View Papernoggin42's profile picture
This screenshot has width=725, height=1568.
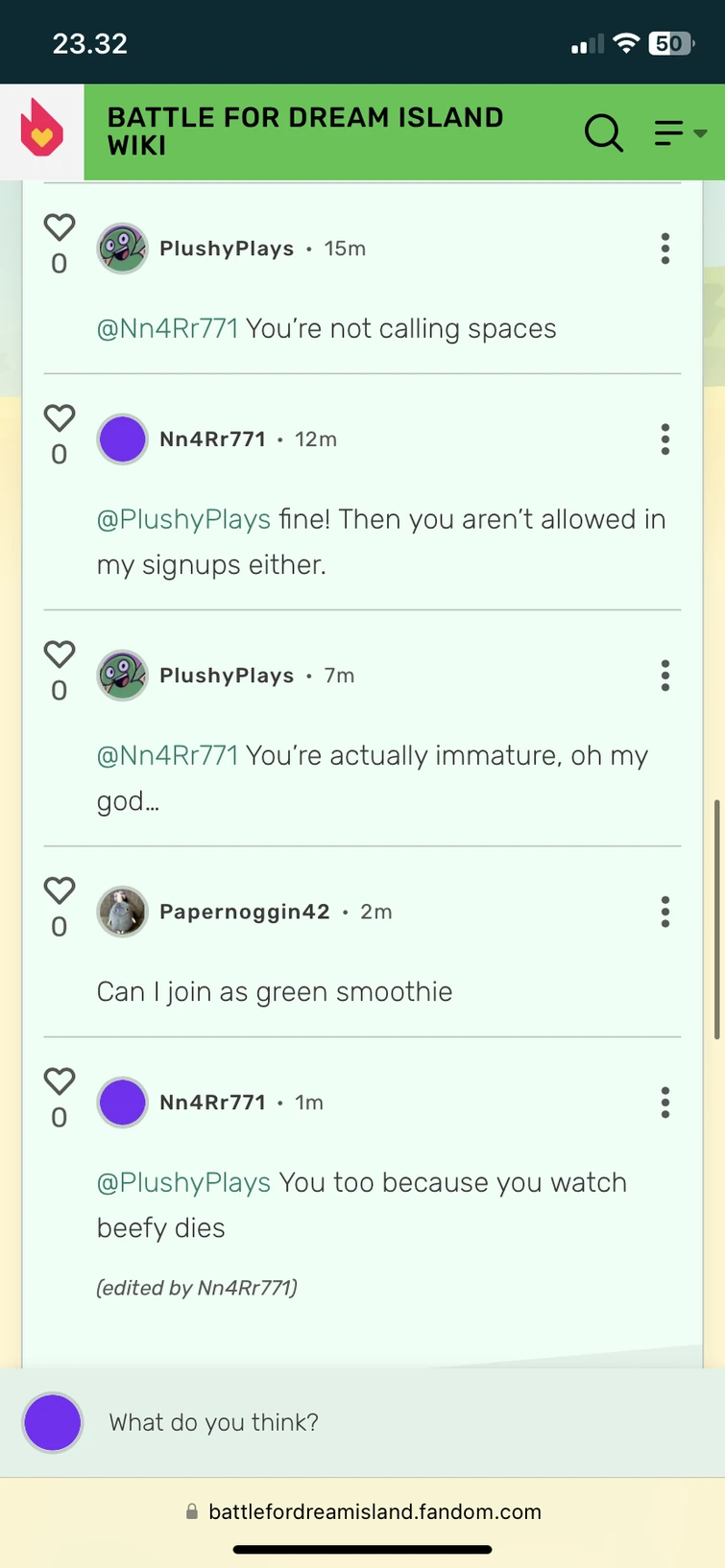pyautogui.click(x=122, y=912)
